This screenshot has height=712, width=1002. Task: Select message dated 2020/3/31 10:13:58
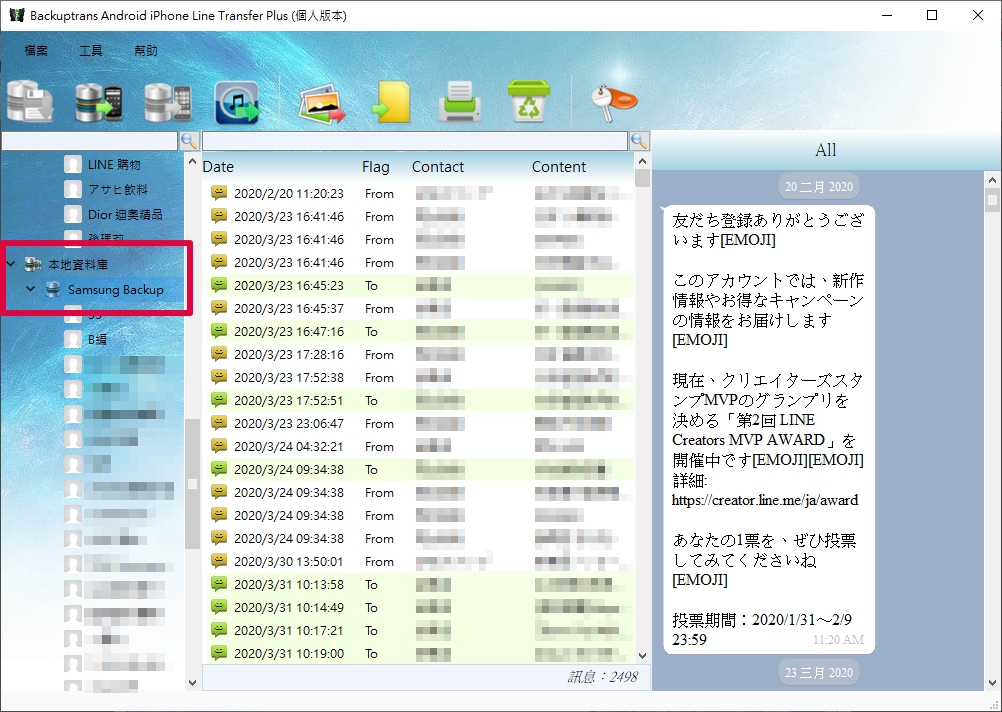[419, 584]
